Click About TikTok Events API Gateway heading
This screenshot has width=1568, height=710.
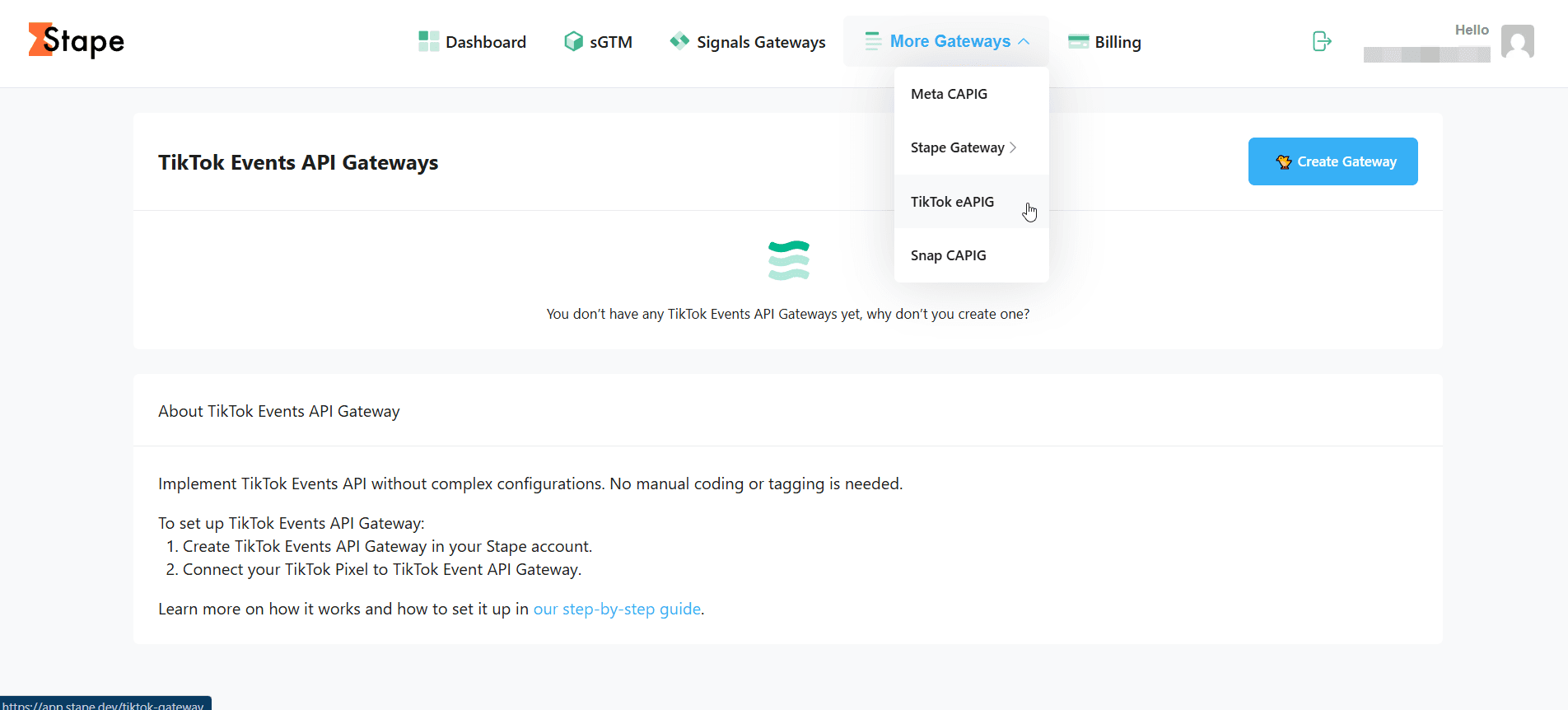tap(279, 411)
